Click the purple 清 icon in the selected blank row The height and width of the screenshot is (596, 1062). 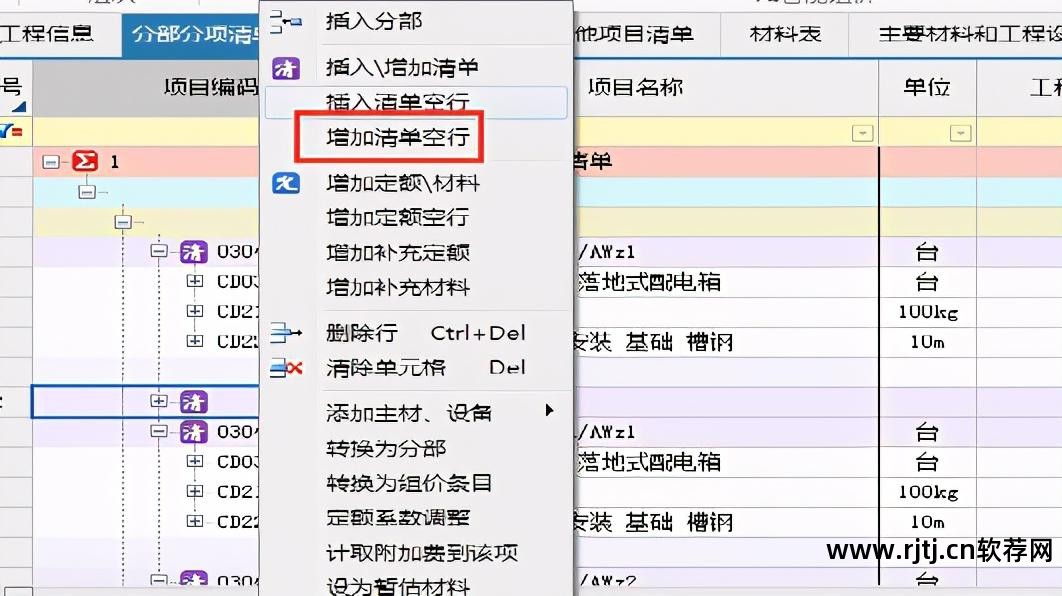(193, 402)
